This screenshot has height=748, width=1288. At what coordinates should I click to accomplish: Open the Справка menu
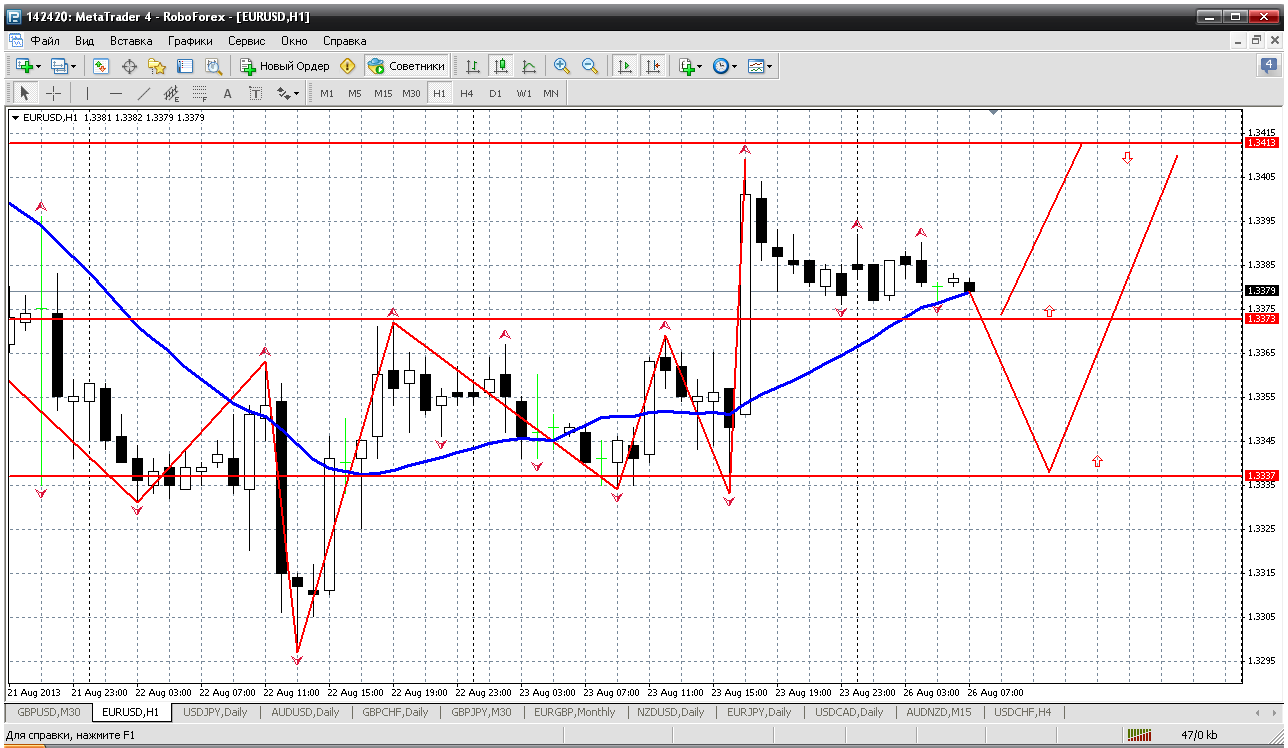coord(345,41)
